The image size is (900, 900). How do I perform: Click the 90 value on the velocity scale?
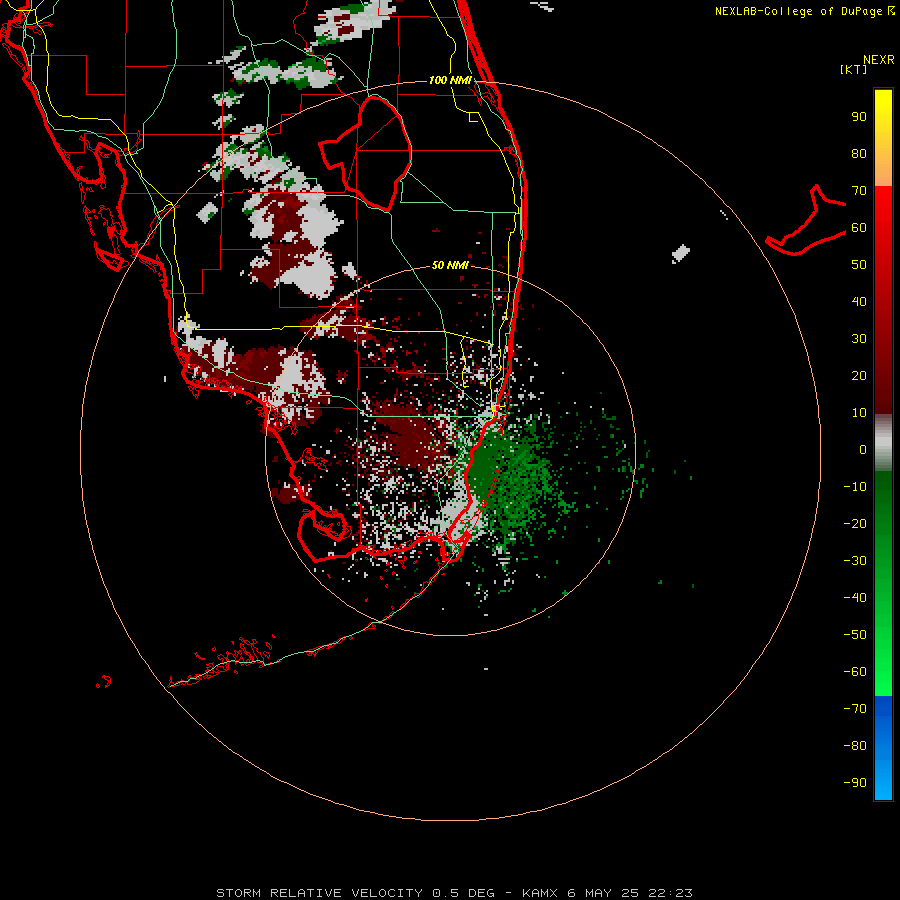click(x=859, y=117)
